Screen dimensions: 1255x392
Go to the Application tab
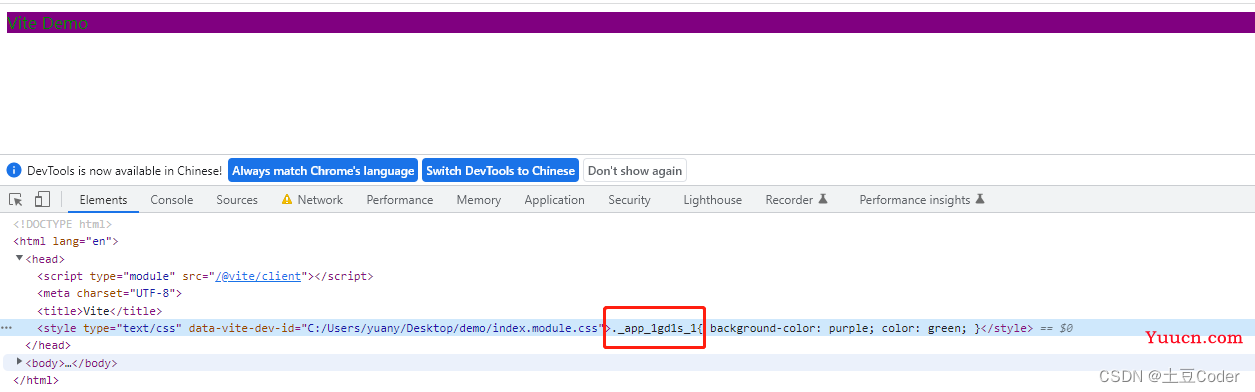click(554, 200)
